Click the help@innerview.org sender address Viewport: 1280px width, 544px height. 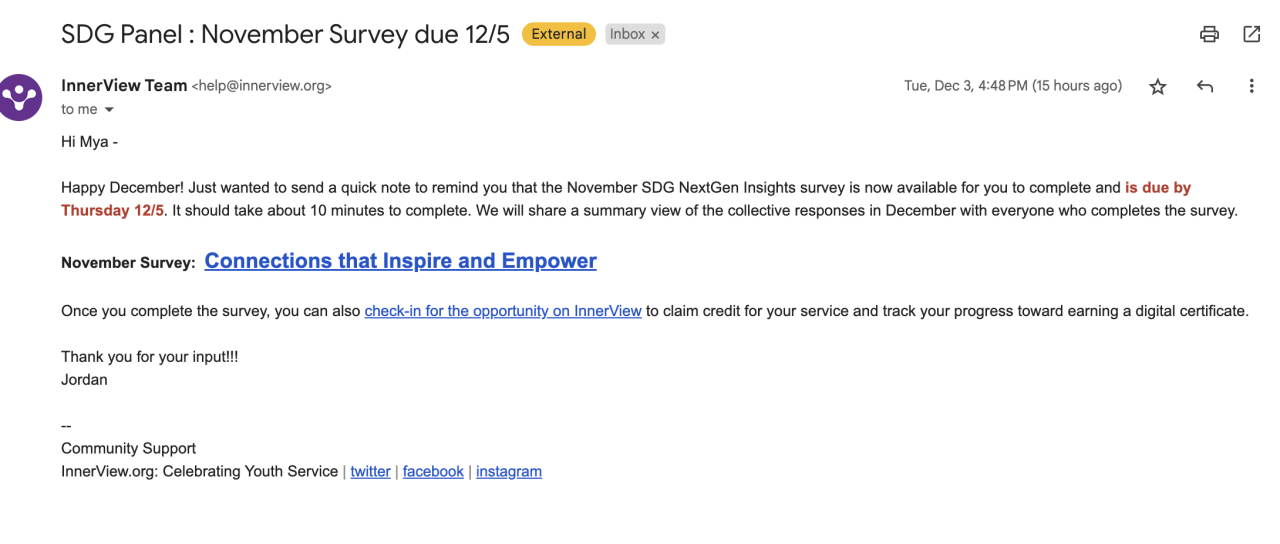click(x=261, y=86)
